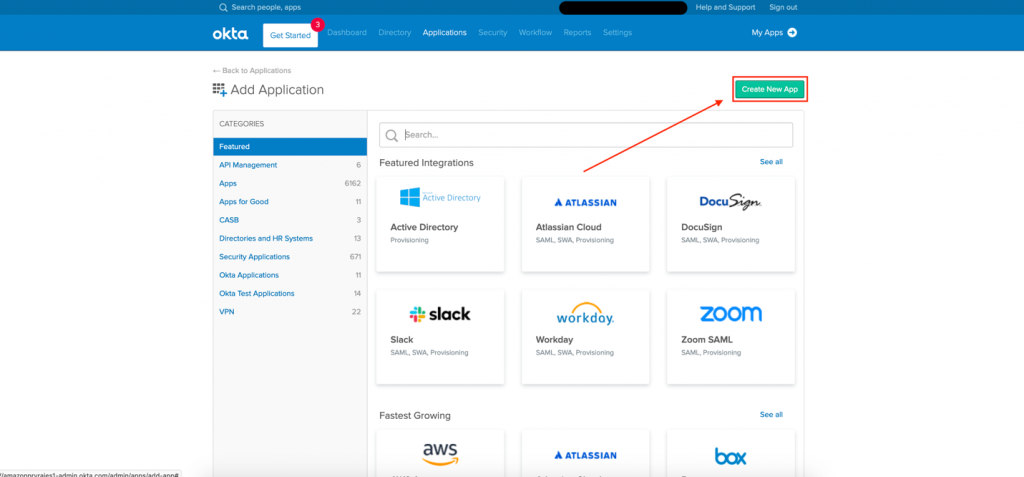The height and width of the screenshot is (477, 1024).
Task: Select the Apps category
Action: 290,184
